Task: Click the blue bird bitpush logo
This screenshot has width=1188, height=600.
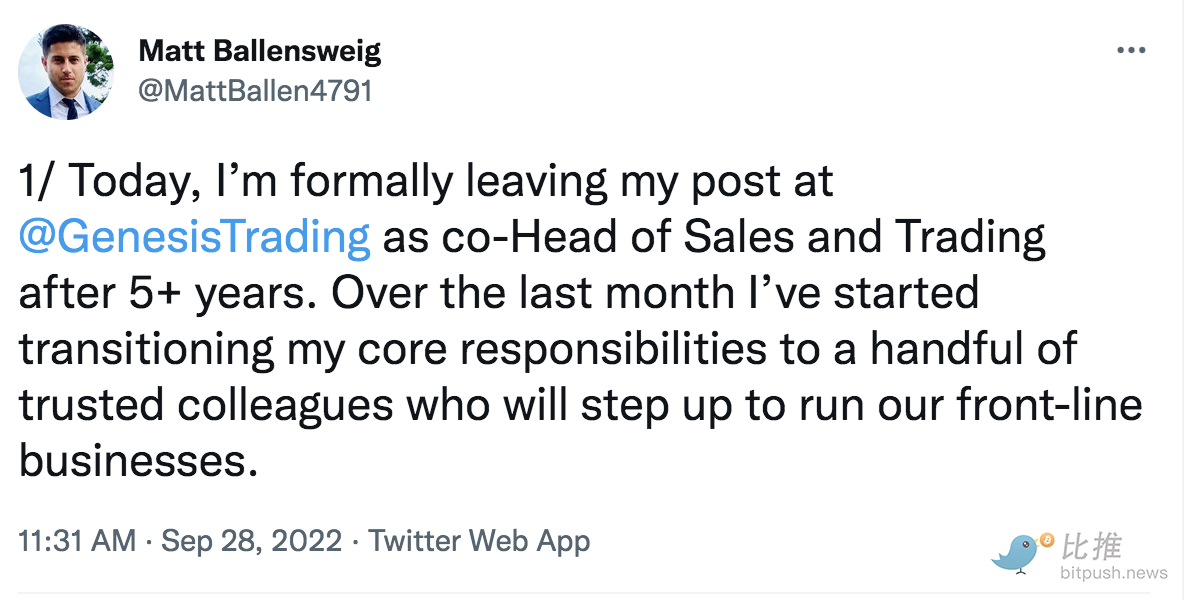Action: 1014,553
